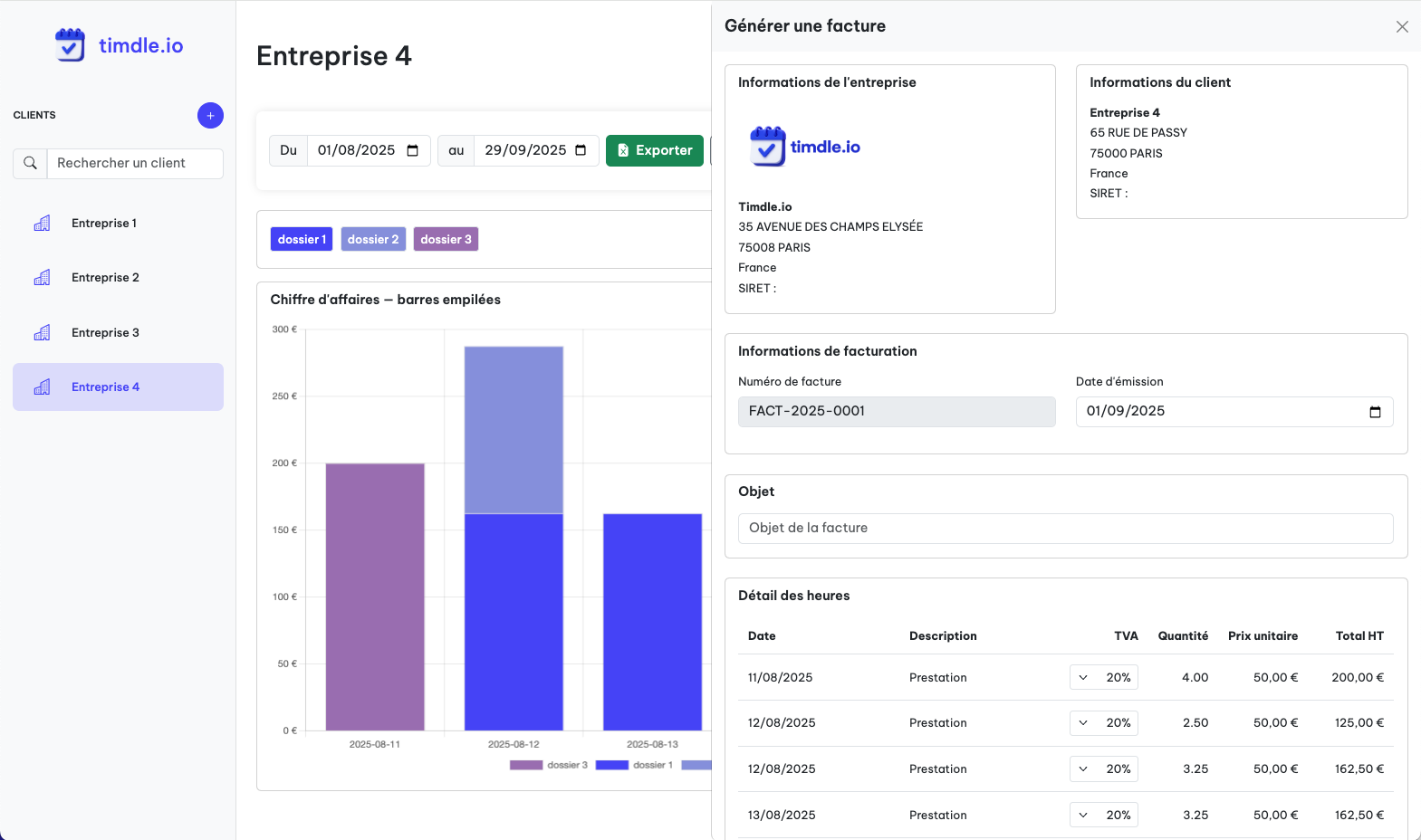Click the timdle.io logo in sidebar
Viewport: 1421px width, 840px height.
(119, 45)
